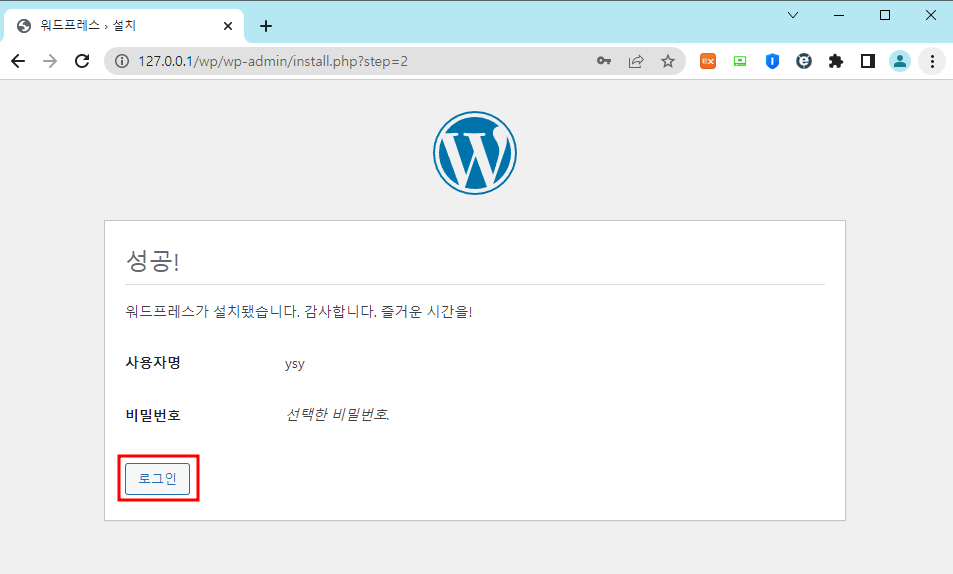
Task: Maximize the browser window
Action: click(885, 15)
